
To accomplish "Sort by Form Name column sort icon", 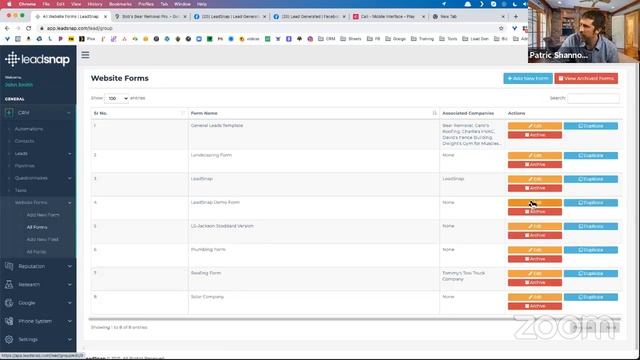I will pyautogui.click(x=434, y=113).
